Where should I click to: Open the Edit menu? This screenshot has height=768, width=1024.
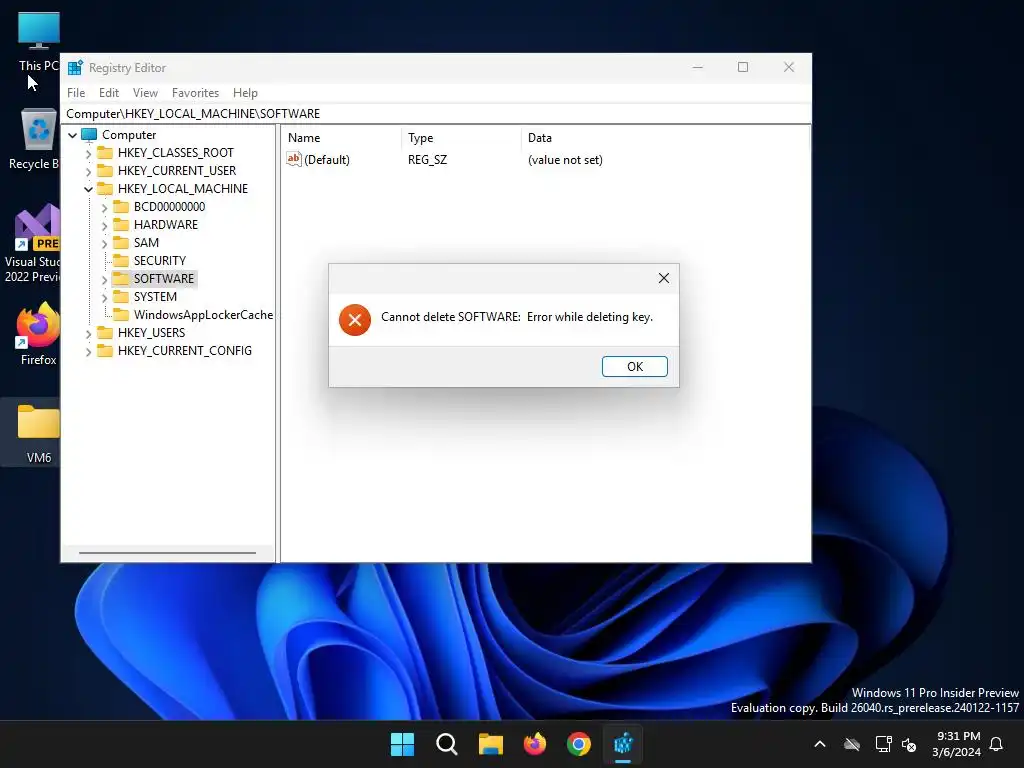point(108,93)
